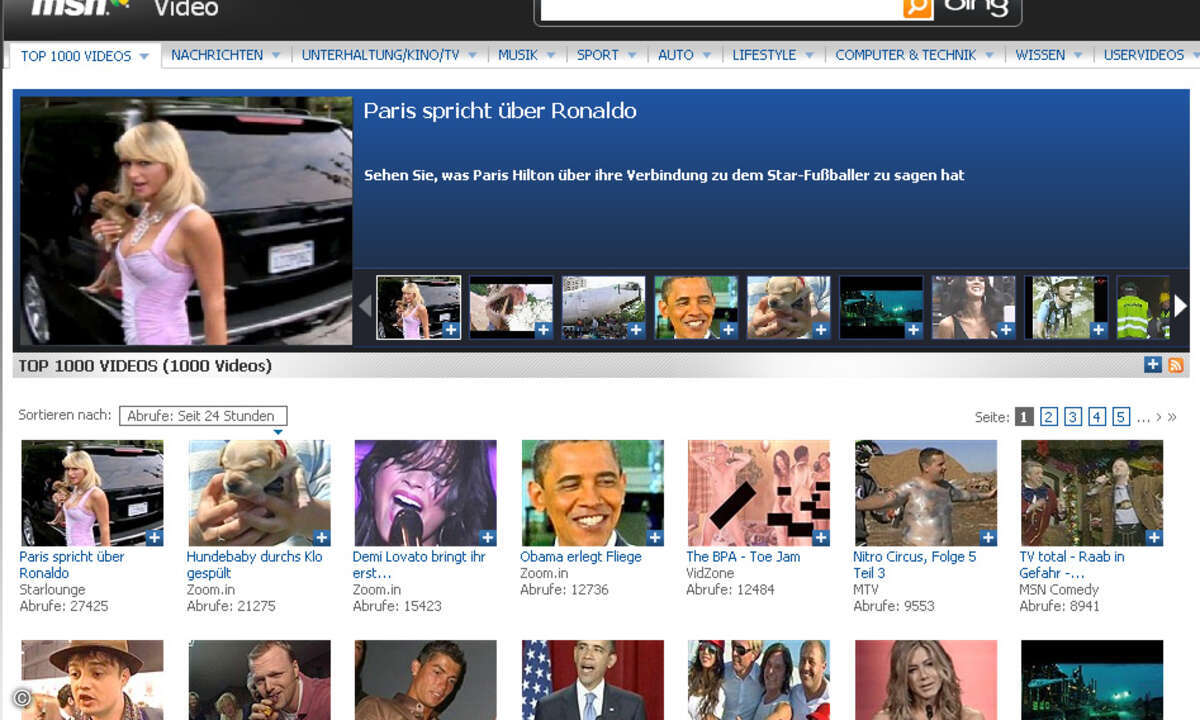The width and height of the screenshot is (1200, 720).
Task: Go to page 3
Action: point(1073,417)
